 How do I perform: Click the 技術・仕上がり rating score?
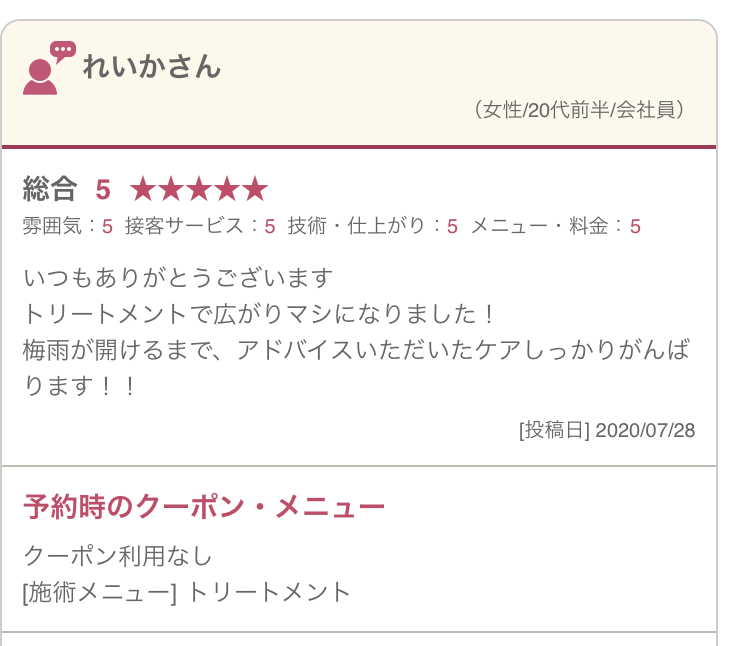tap(453, 227)
